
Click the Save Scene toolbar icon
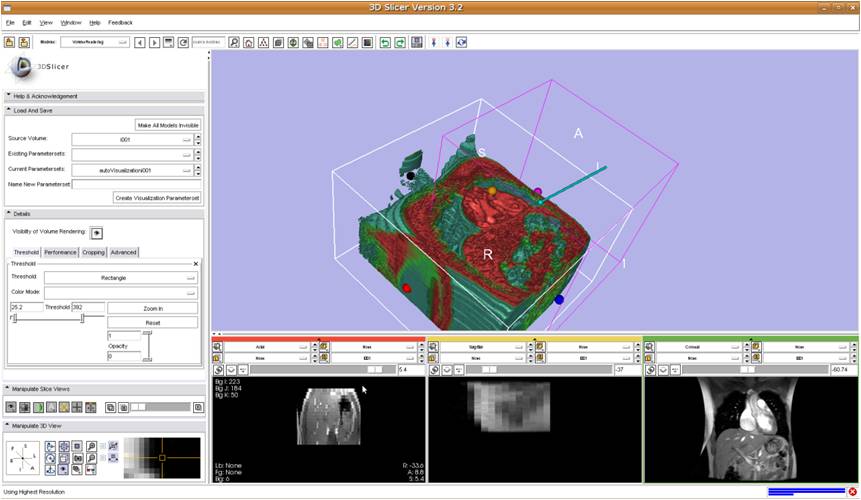[24, 42]
